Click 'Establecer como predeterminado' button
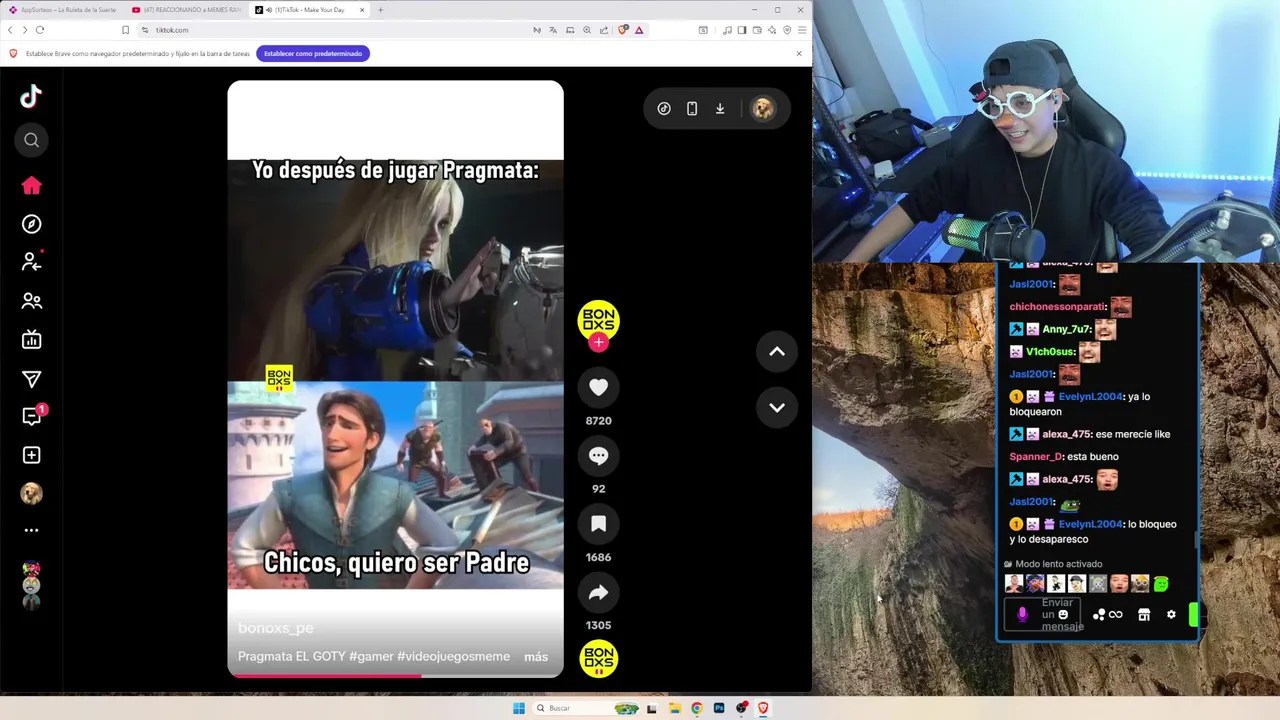1280x720 pixels. point(313,53)
